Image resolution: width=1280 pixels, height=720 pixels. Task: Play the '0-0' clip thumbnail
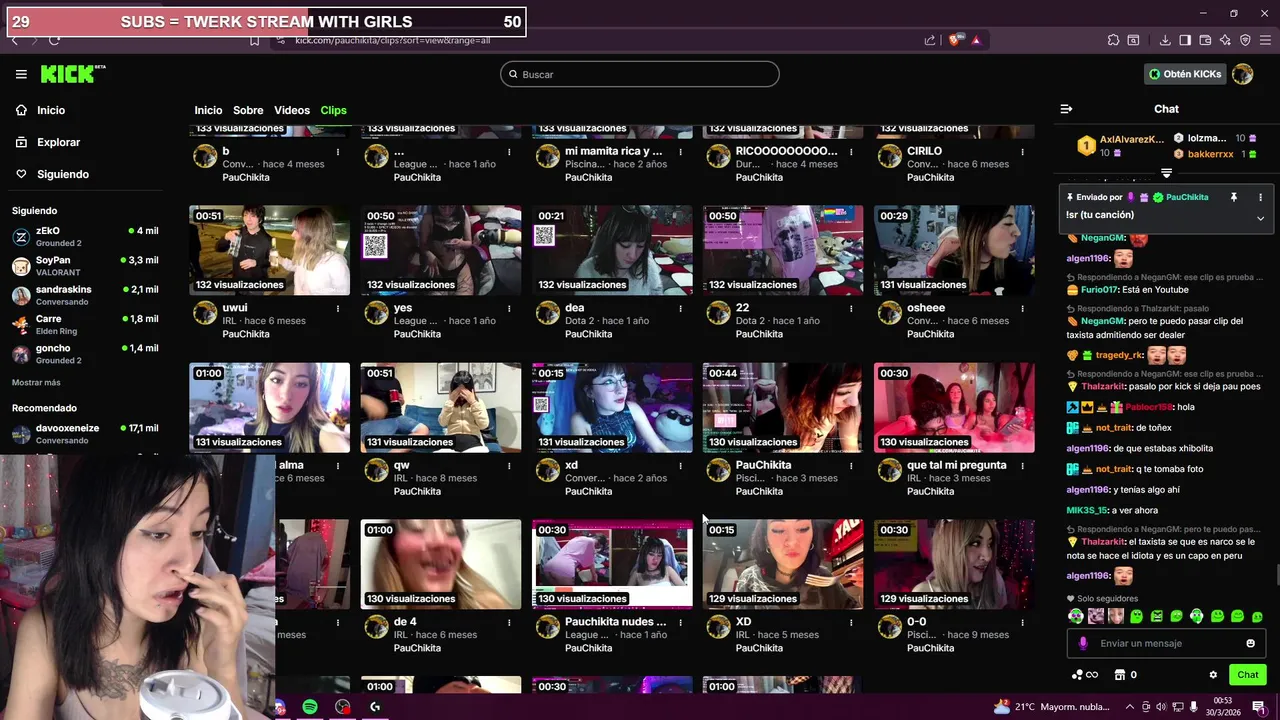pos(954,564)
